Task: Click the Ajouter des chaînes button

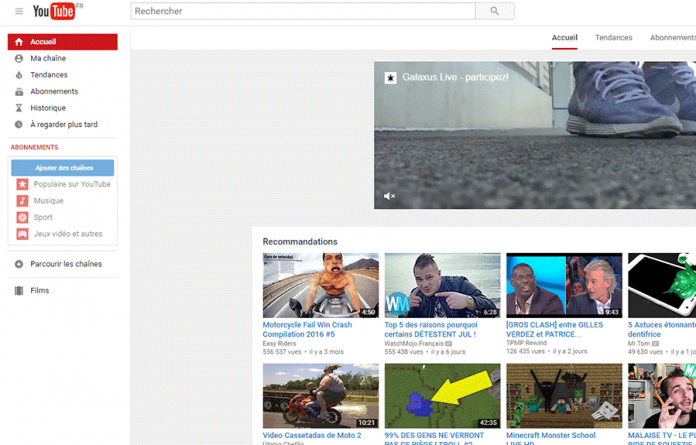Action: pos(63,168)
